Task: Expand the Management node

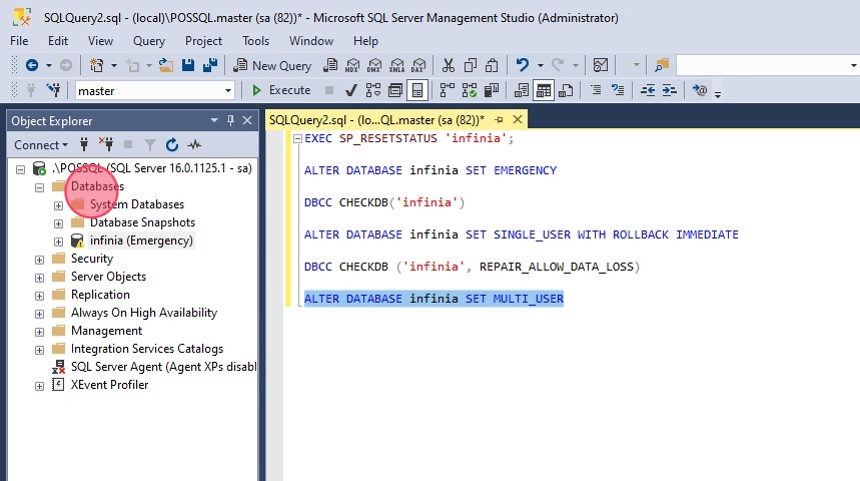Action: pyautogui.click(x=39, y=332)
